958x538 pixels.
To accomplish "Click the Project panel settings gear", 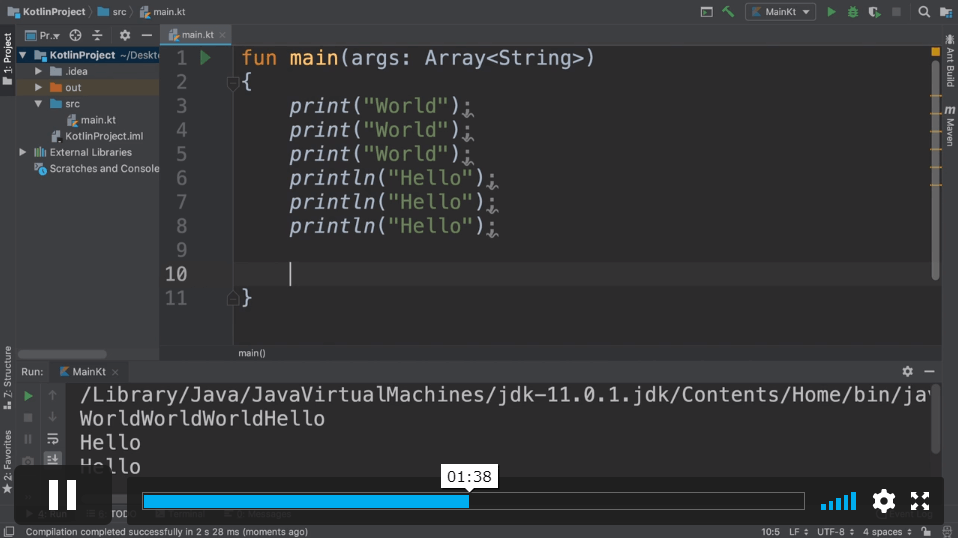I will pos(125,35).
